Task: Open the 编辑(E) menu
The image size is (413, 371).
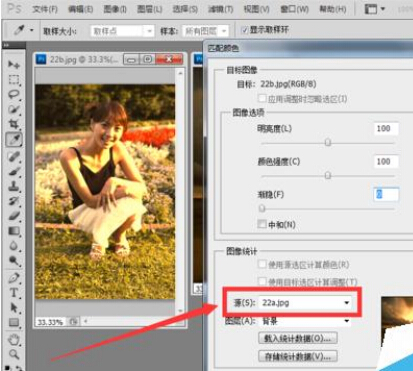Action: pos(80,9)
